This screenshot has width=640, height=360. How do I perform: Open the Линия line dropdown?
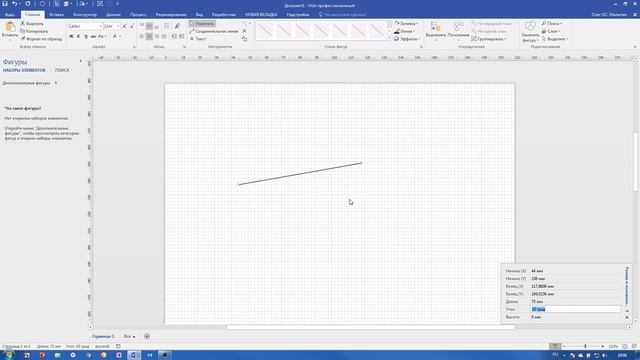click(x=404, y=31)
